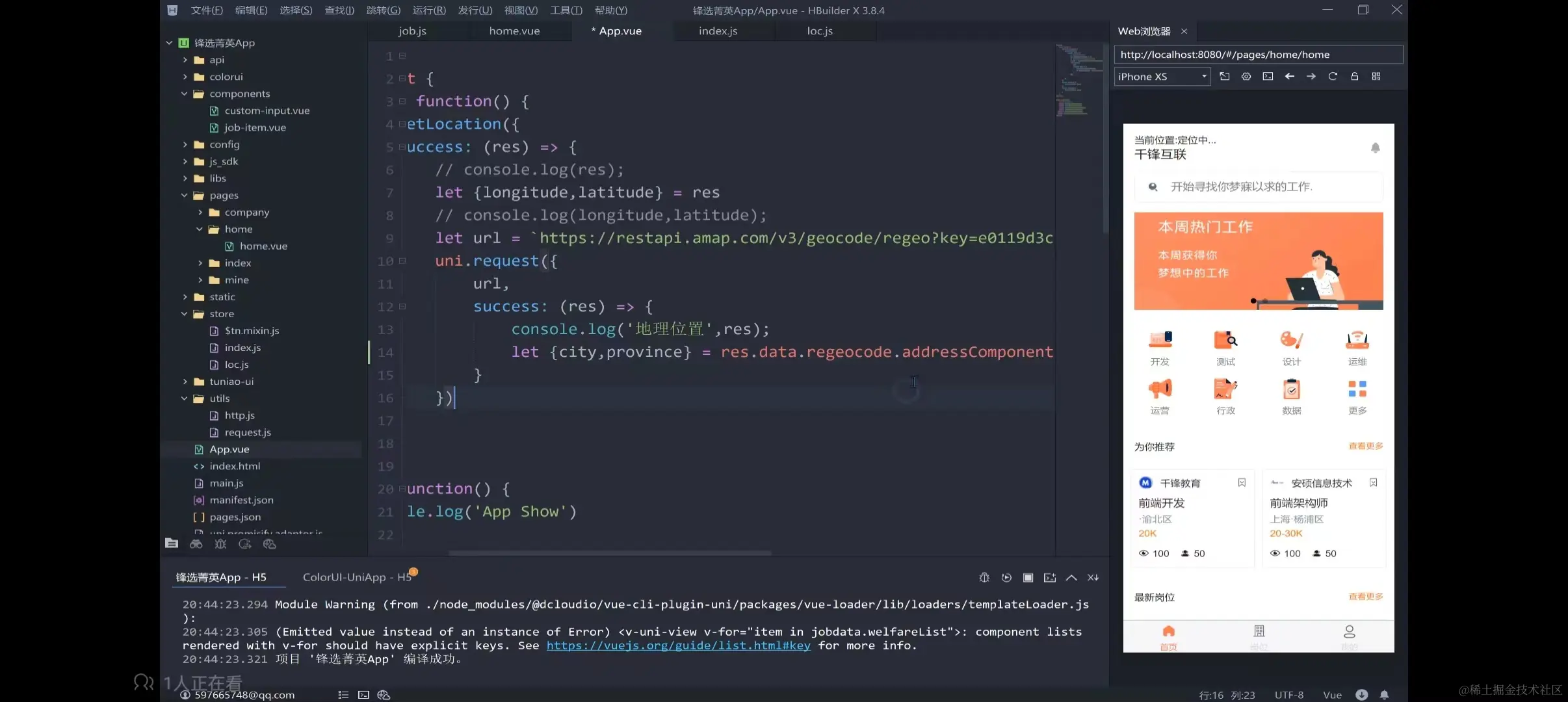
Task: Click the debug bug icon in console panel
Action: tap(984, 577)
